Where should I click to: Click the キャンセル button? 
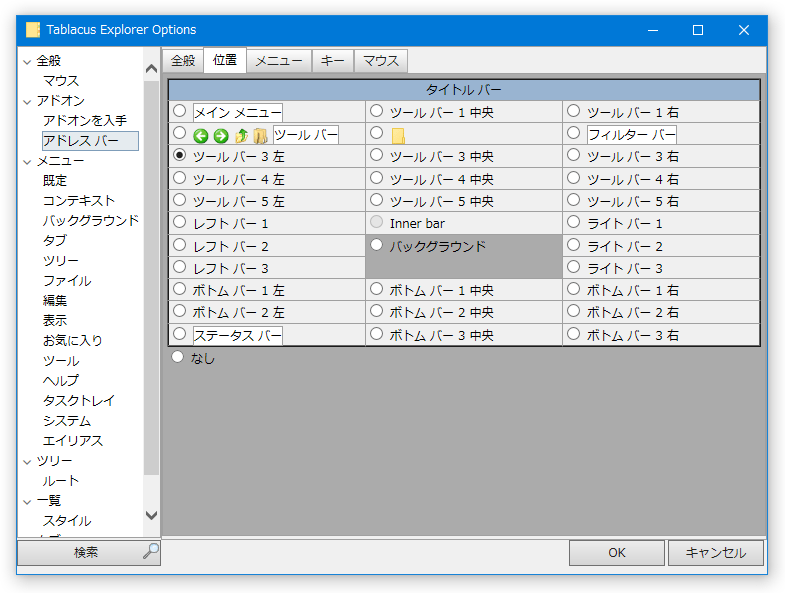[716, 552]
